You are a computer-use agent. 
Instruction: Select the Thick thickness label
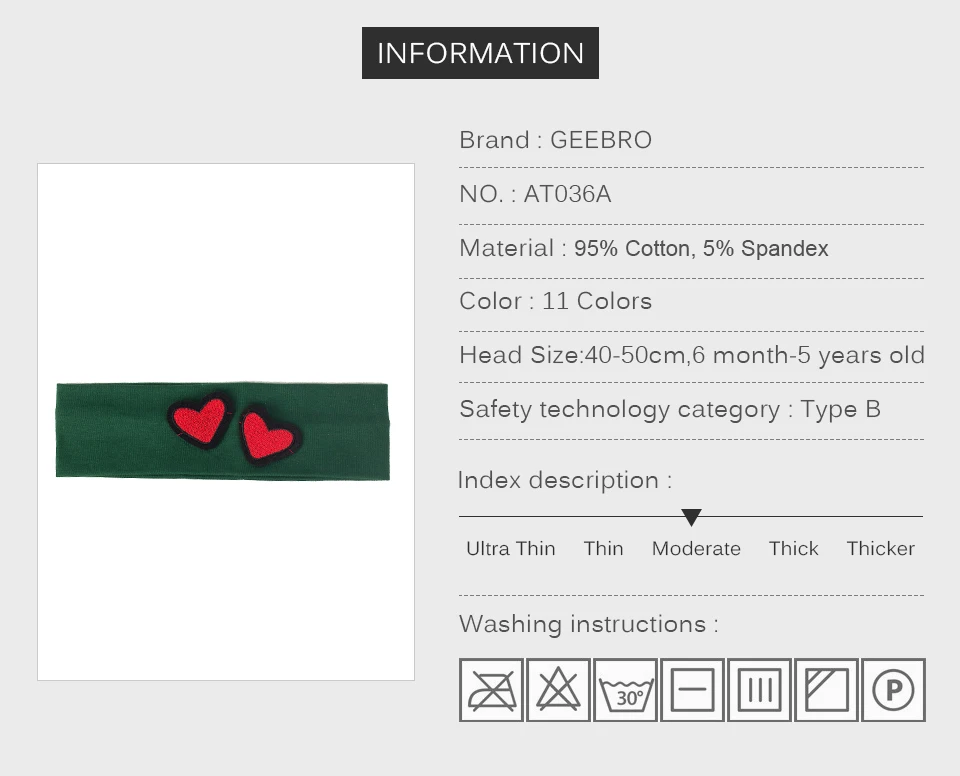click(x=793, y=548)
